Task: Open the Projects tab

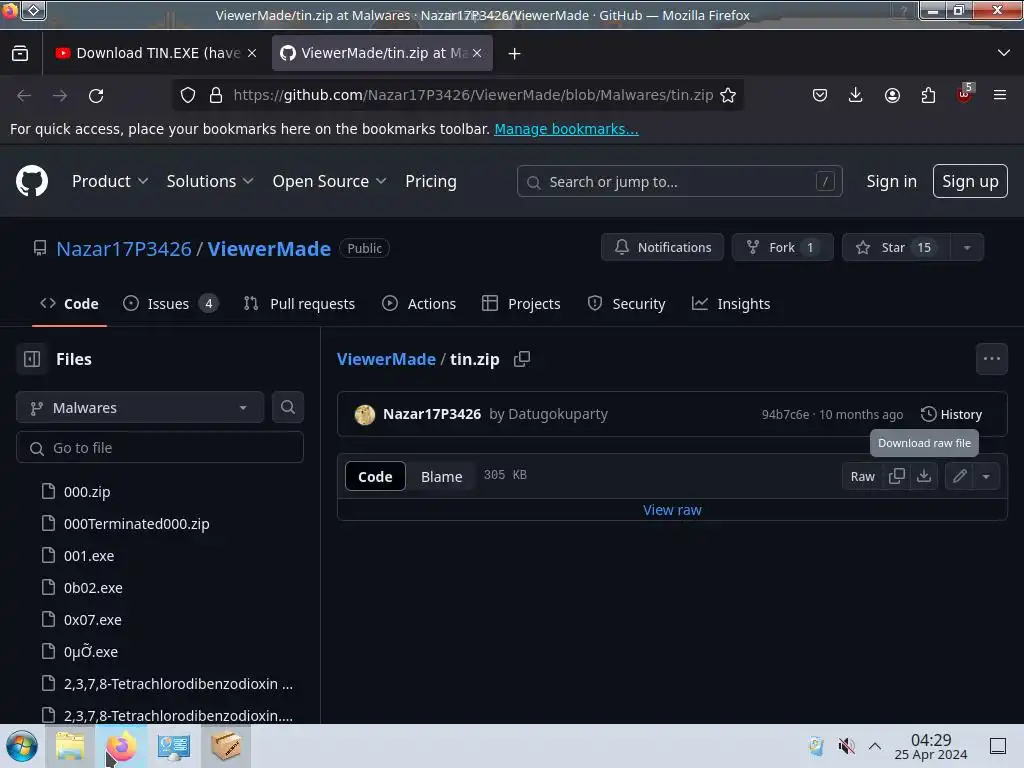Action: point(521,304)
